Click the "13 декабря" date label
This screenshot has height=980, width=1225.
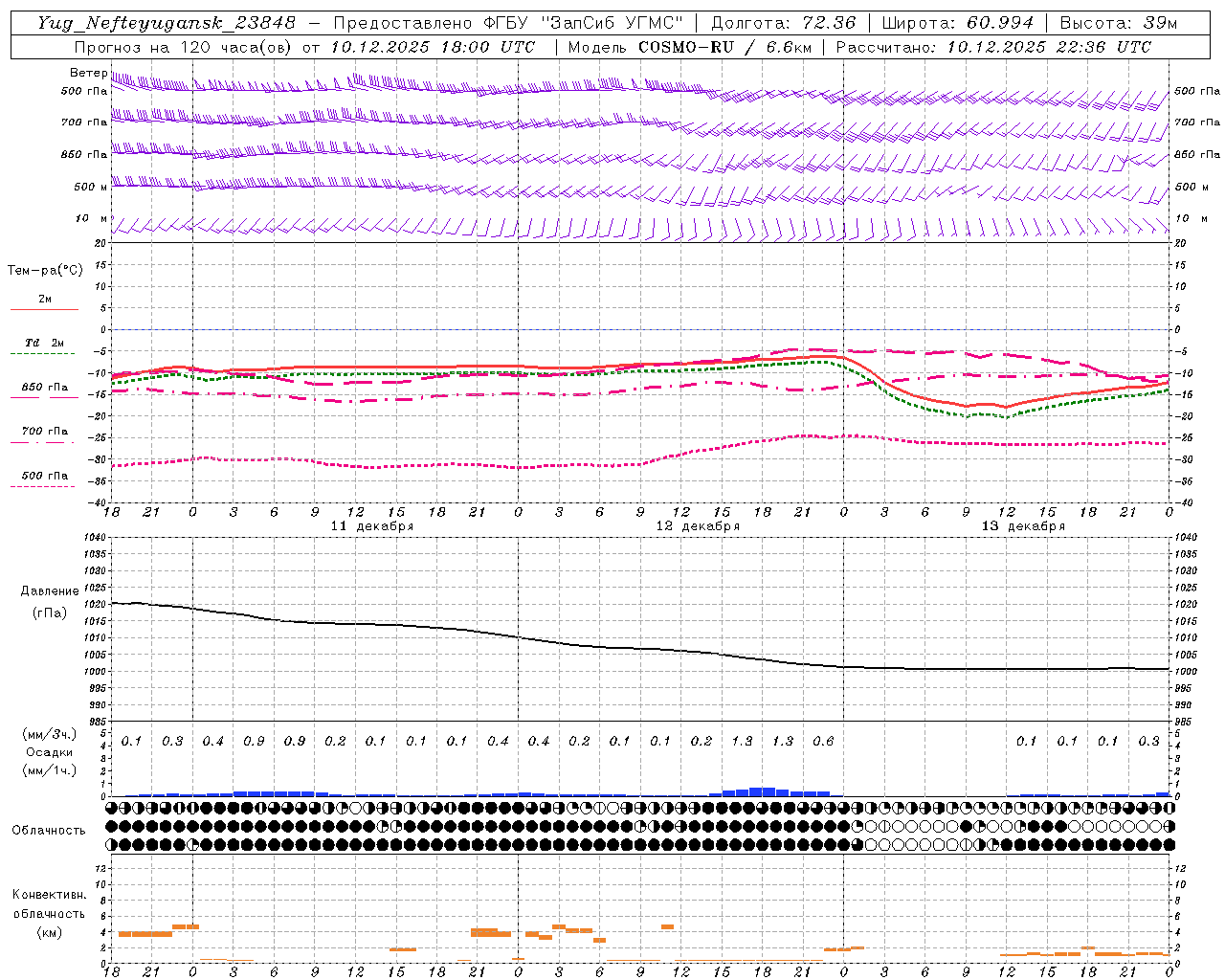[1023, 526]
